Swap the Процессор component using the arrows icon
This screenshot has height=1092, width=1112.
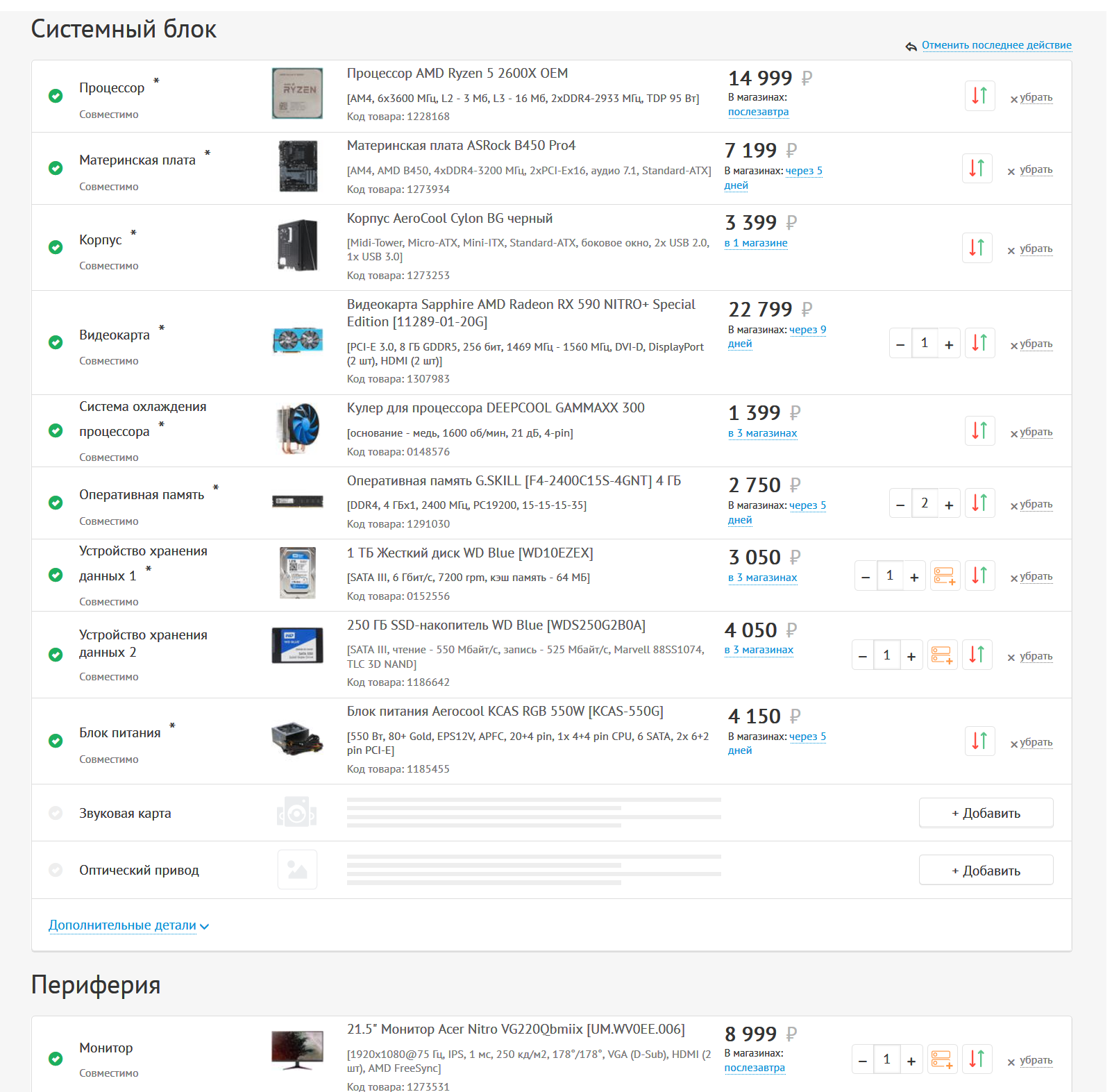[x=979, y=96]
